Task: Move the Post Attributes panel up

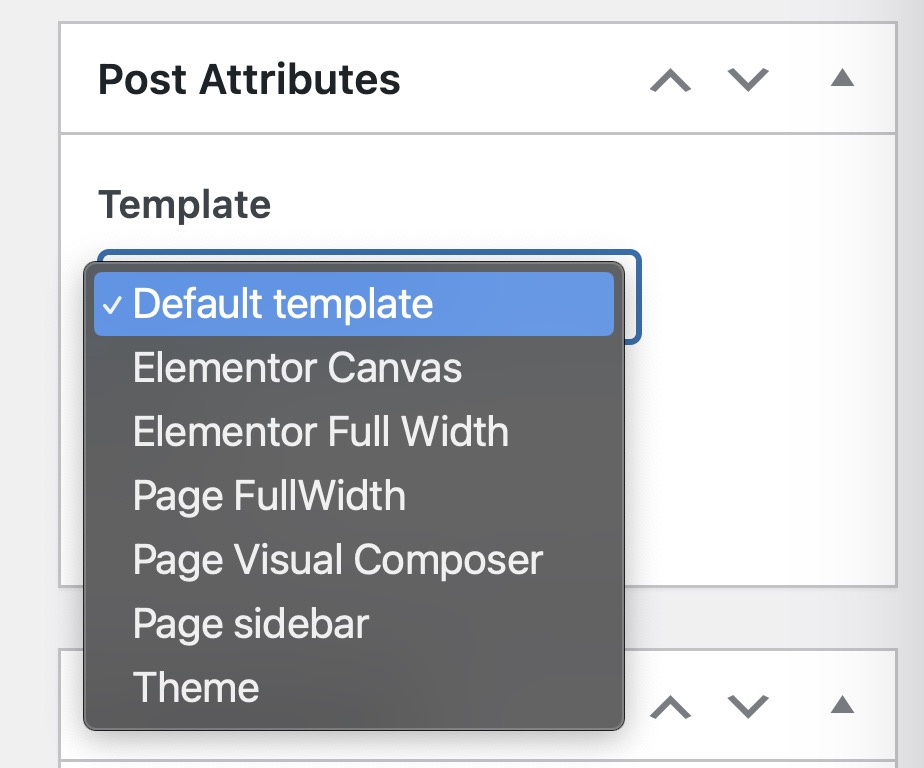Action: pos(670,80)
